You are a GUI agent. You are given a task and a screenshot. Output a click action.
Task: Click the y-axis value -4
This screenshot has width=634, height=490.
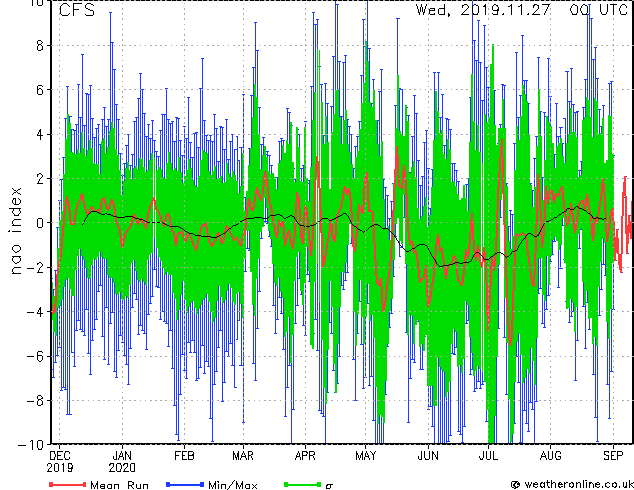pyautogui.click(x=35, y=312)
